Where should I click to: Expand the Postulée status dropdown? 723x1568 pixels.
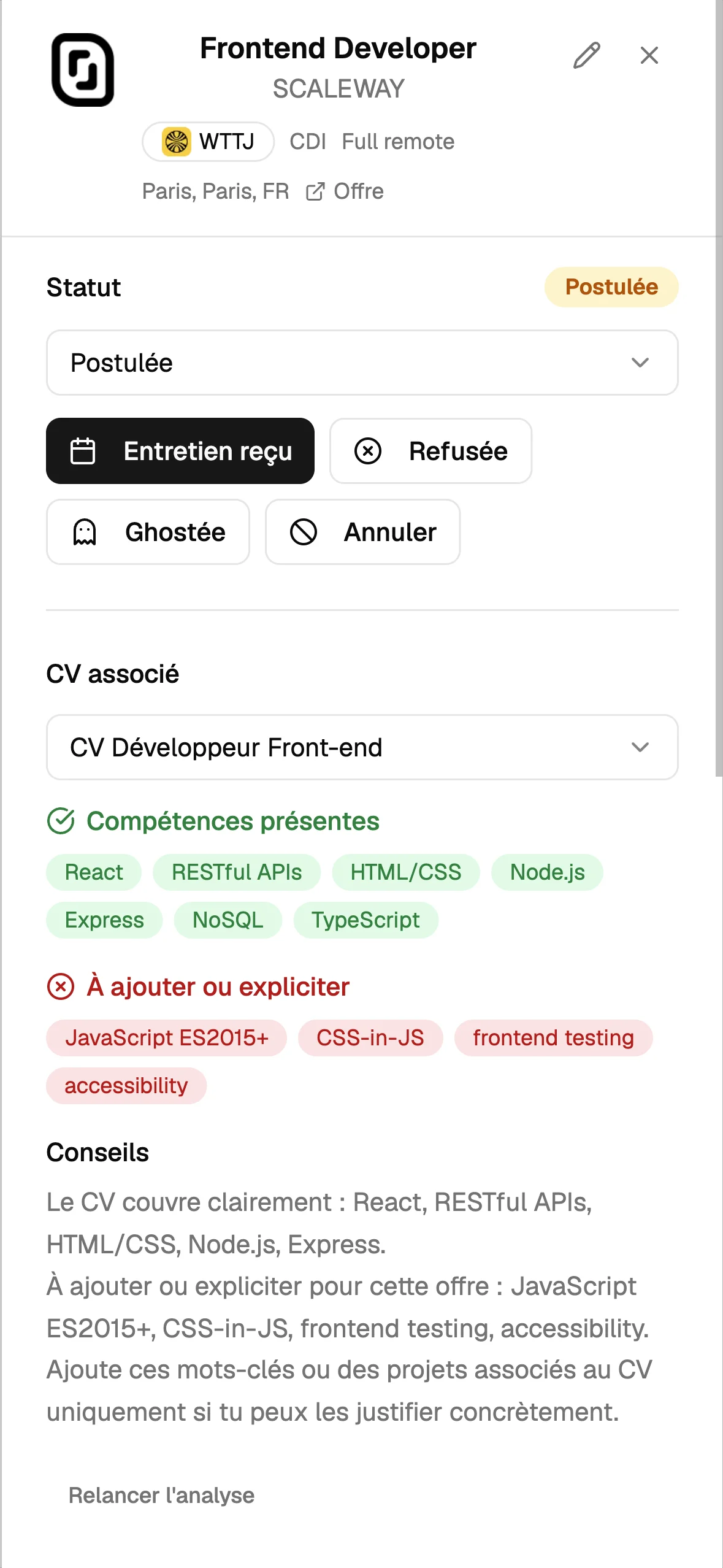[x=362, y=363]
